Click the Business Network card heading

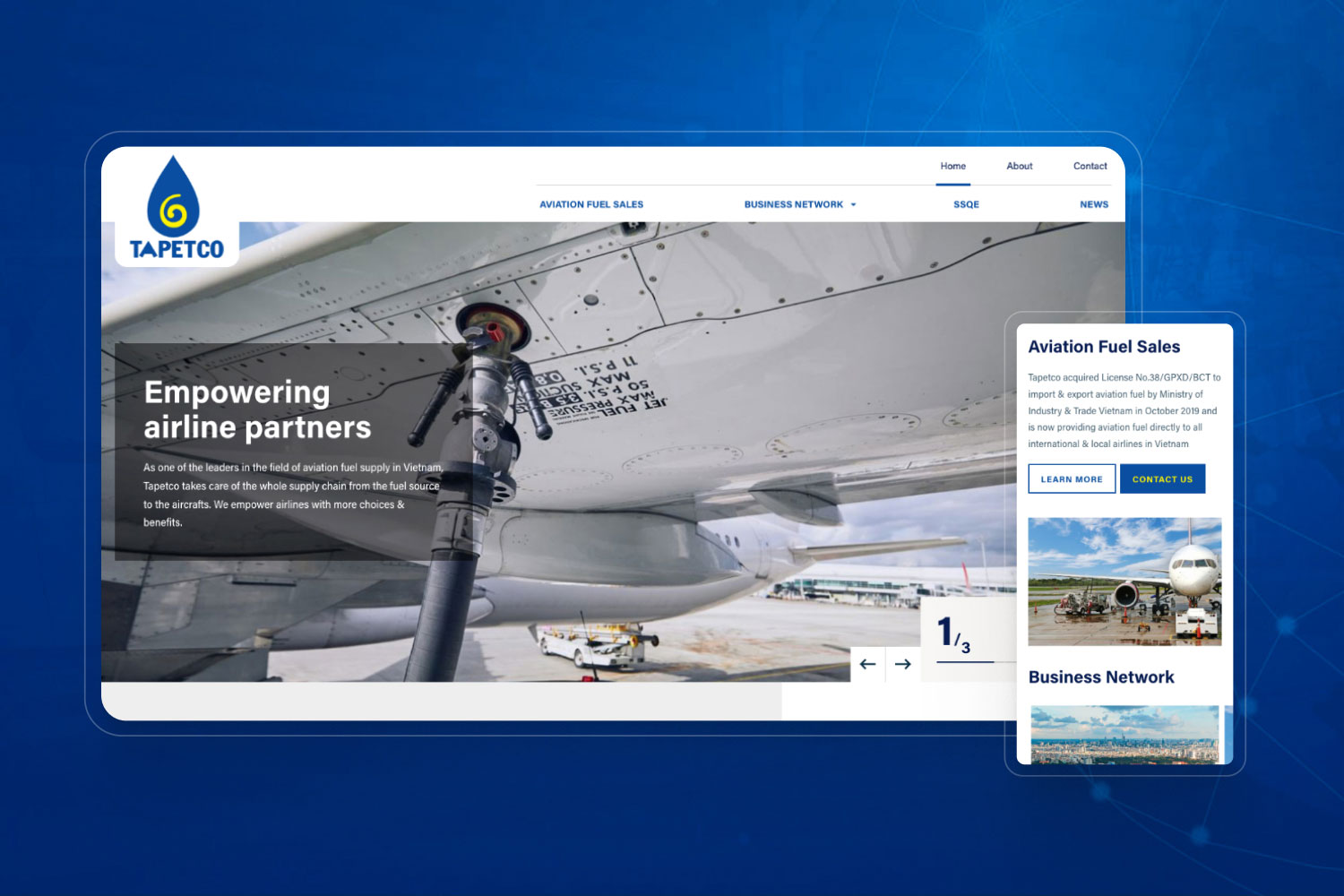pyautogui.click(x=1101, y=677)
